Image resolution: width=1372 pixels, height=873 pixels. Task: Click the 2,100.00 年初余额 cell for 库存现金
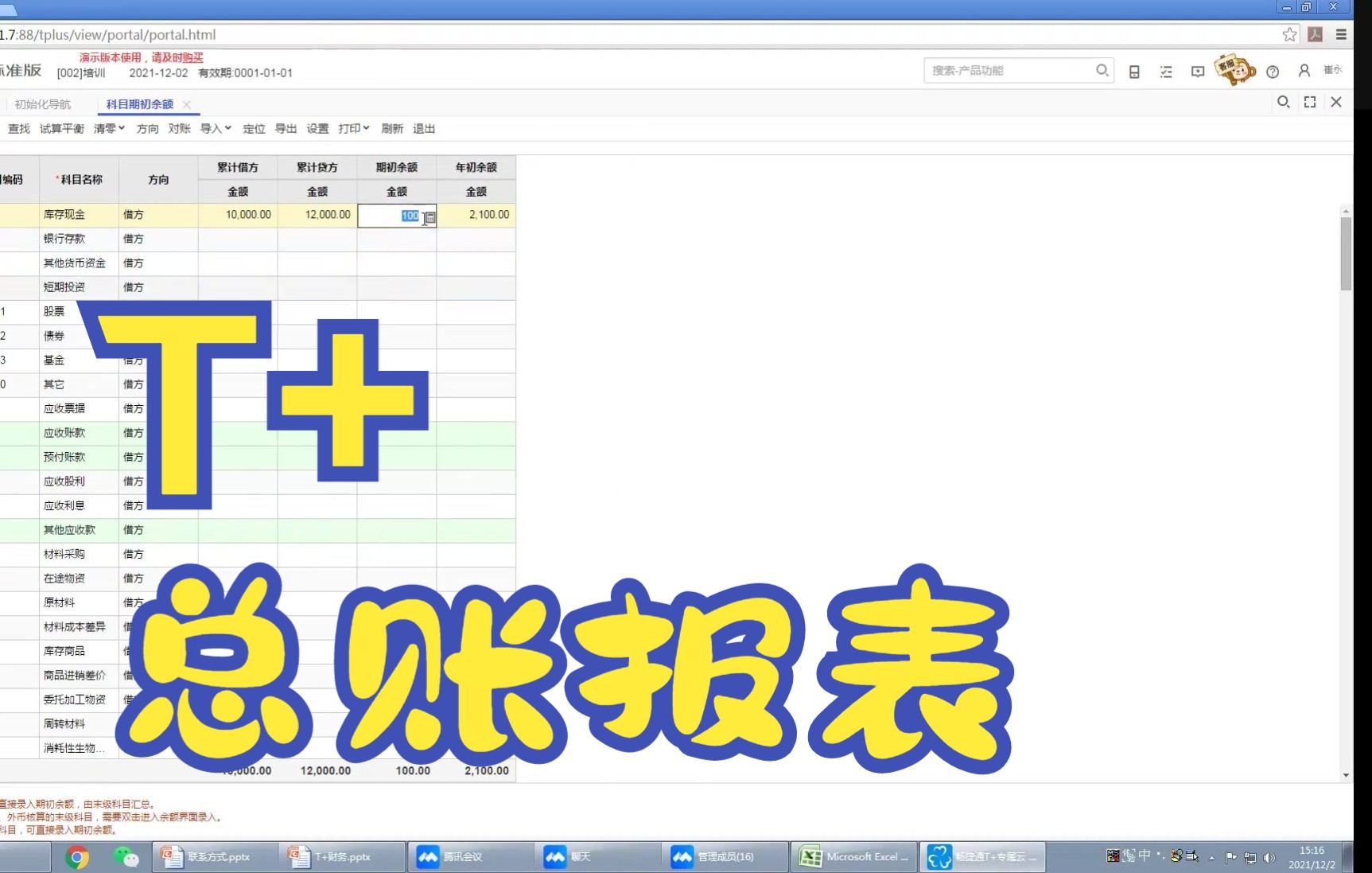pyautogui.click(x=476, y=215)
